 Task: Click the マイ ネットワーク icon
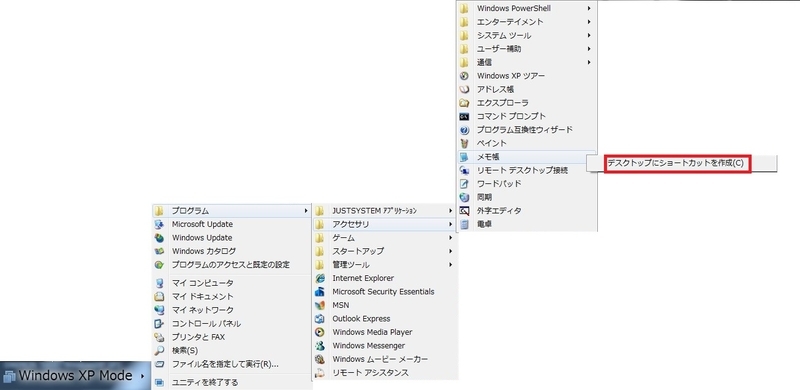point(159,310)
